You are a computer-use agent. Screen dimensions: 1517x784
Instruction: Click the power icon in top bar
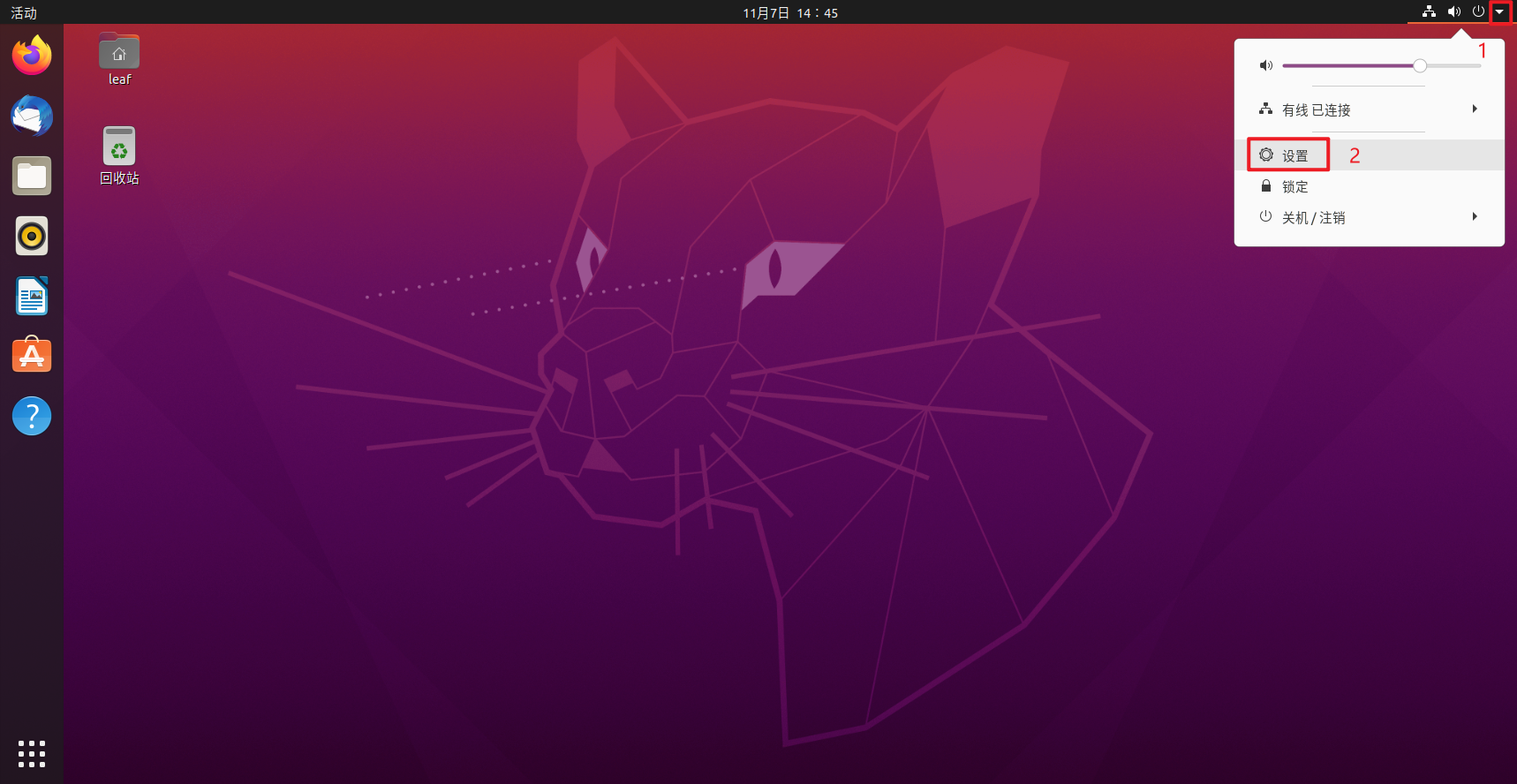click(1478, 12)
